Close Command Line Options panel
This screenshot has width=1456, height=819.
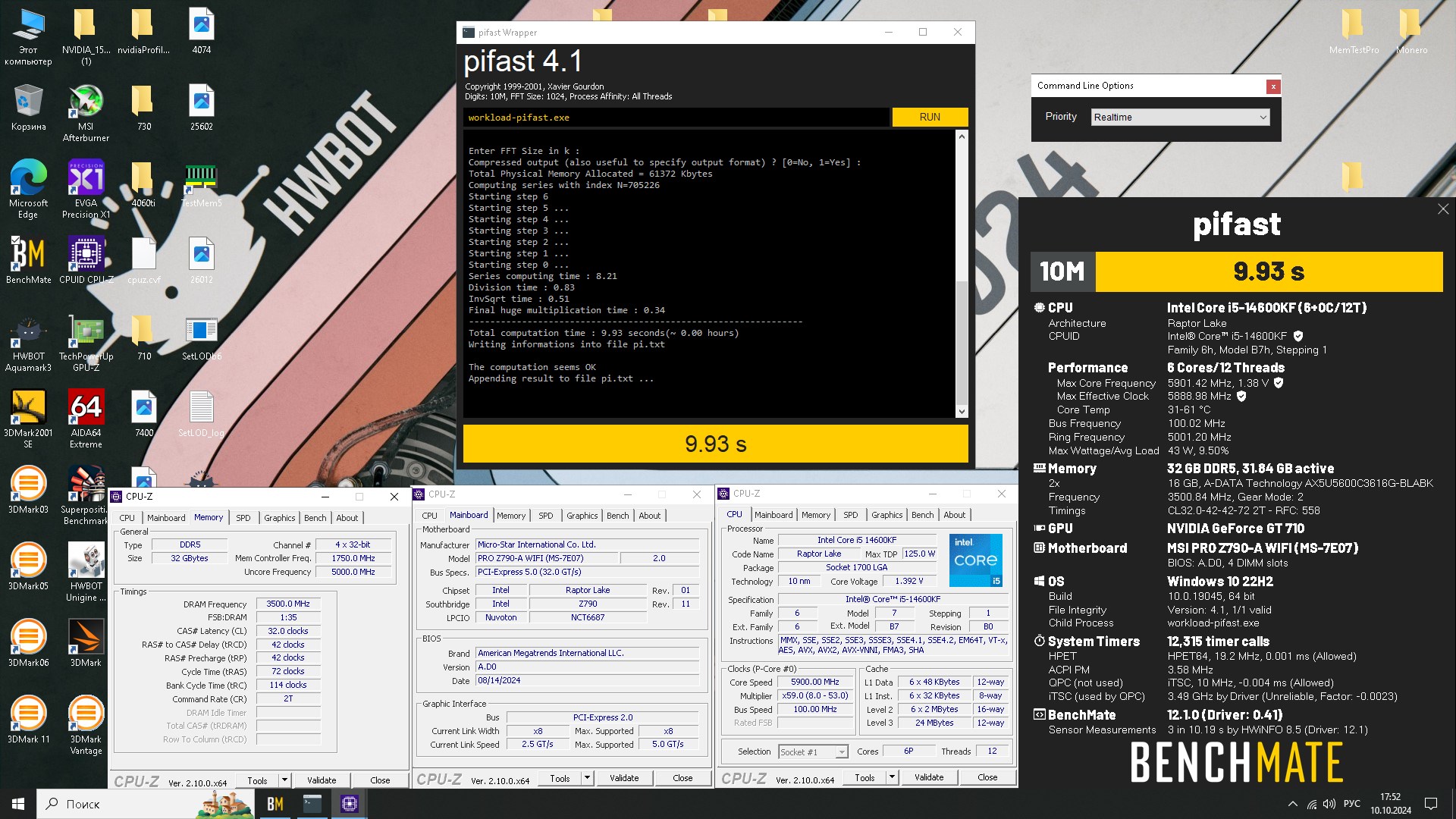tap(1273, 86)
